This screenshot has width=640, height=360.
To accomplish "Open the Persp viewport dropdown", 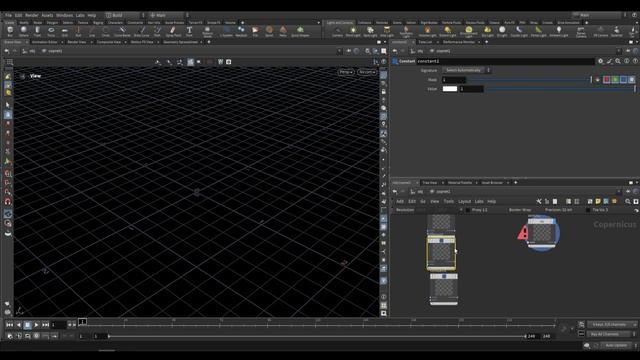I will 346,72.
